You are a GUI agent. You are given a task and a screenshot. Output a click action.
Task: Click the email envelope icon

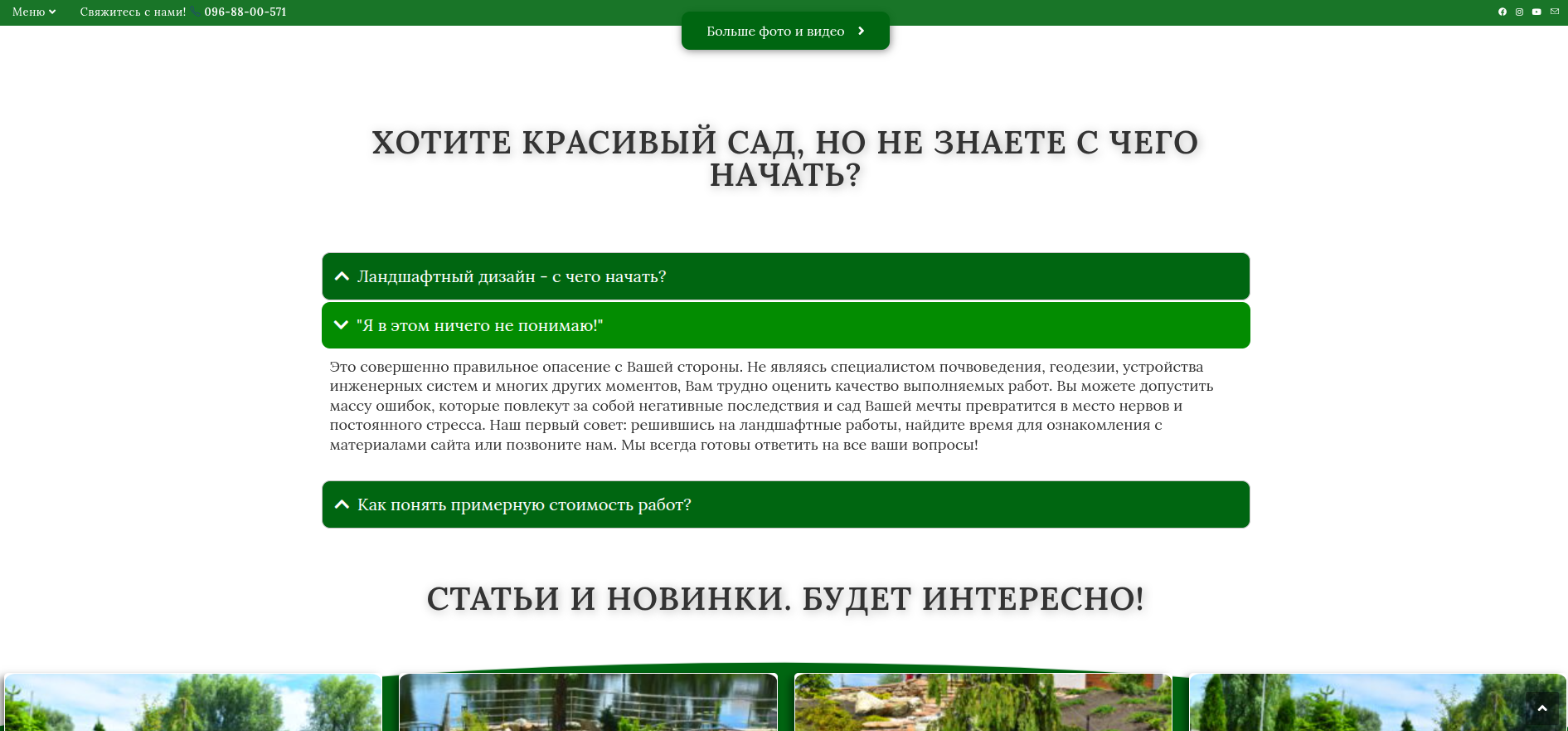[1555, 12]
